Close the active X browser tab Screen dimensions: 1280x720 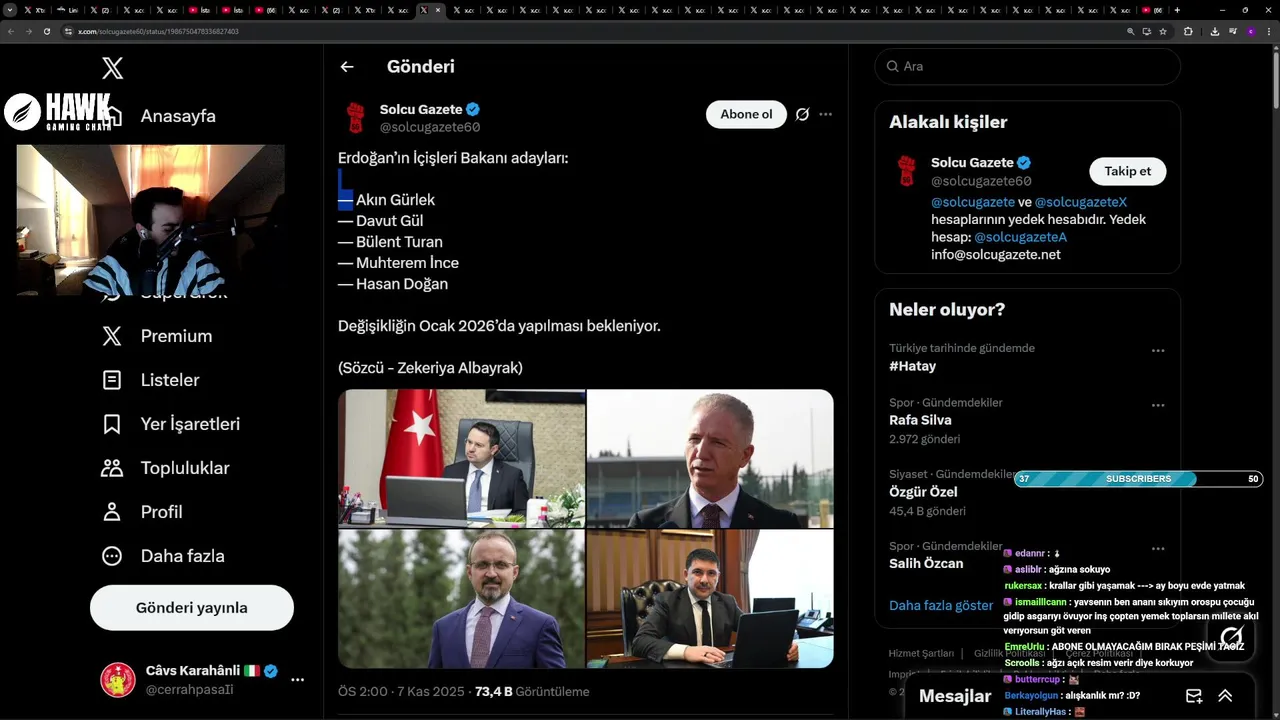[x=437, y=10]
